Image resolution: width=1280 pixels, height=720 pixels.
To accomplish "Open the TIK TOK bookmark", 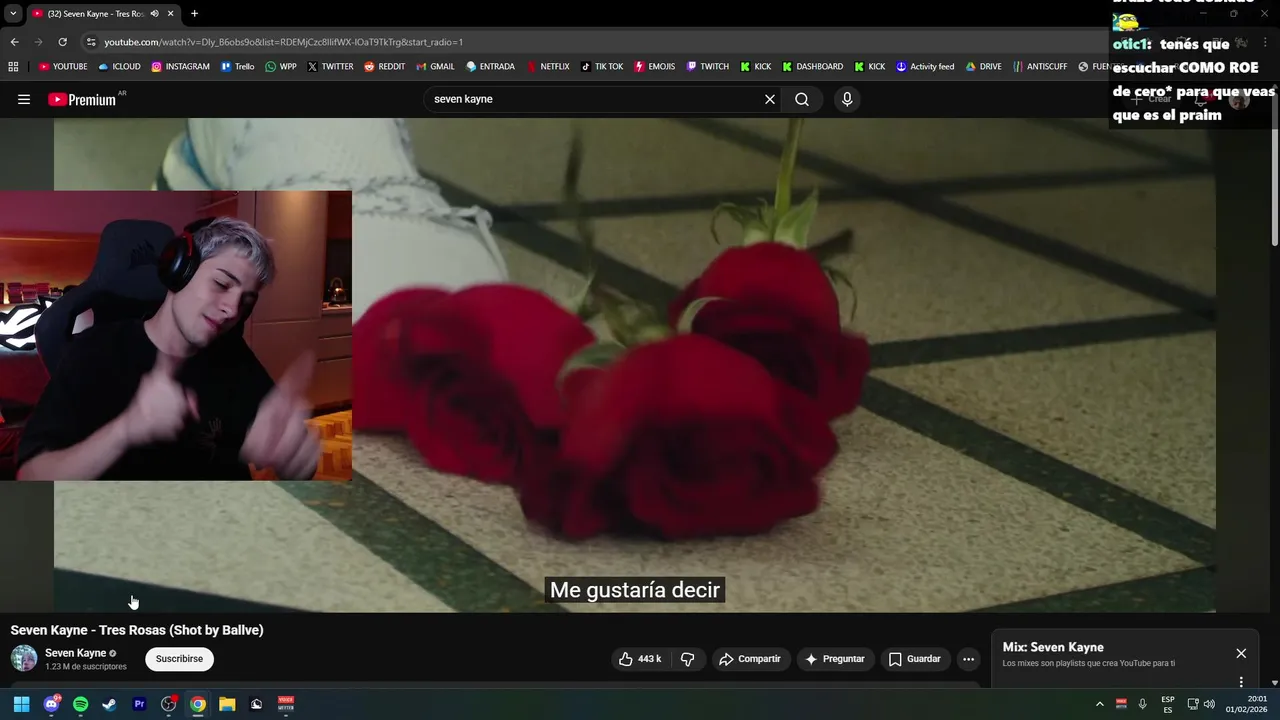I will (601, 67).
